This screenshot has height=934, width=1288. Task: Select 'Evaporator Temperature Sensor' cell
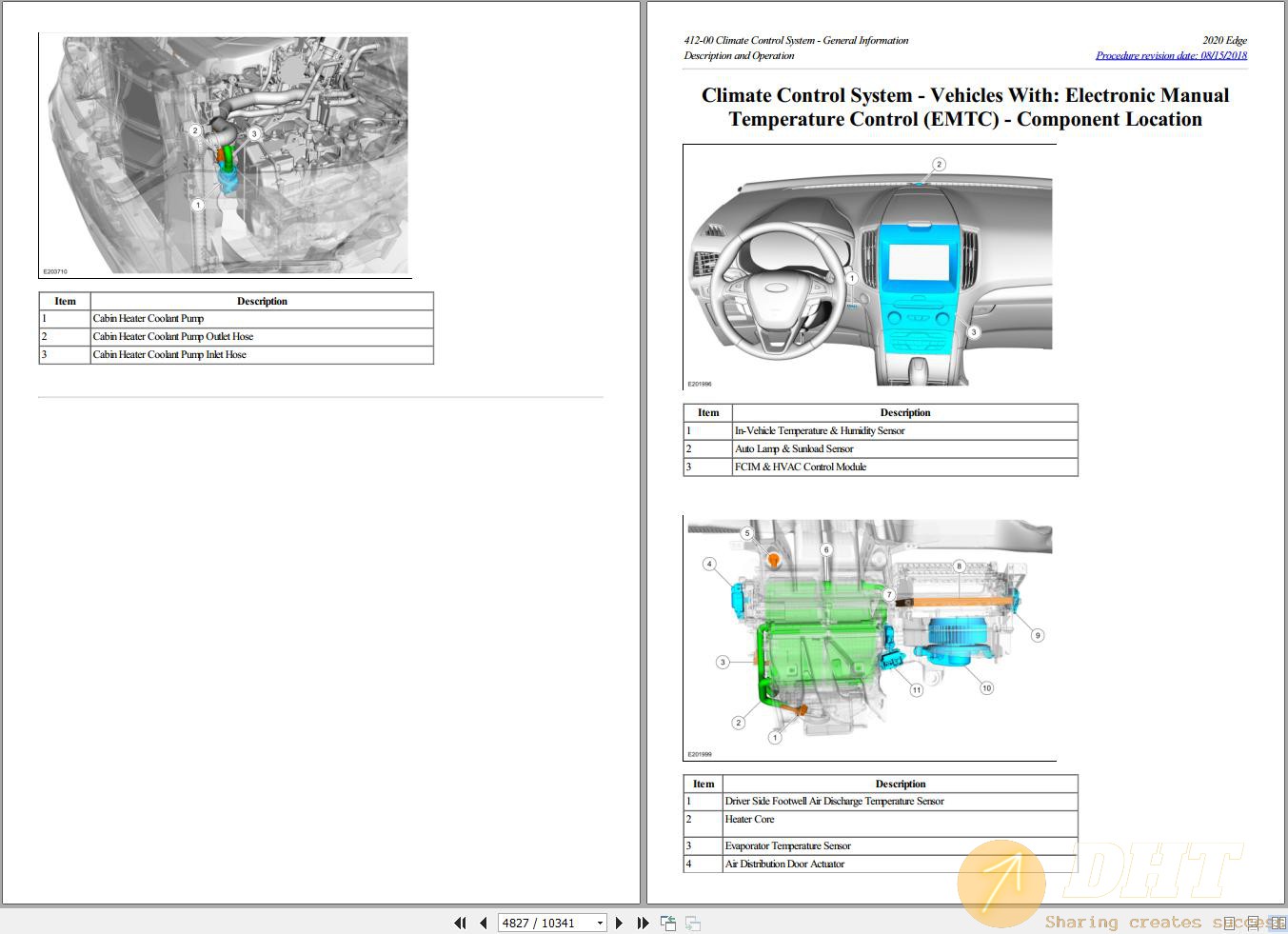pyautogui.click(x=900, y=845)
